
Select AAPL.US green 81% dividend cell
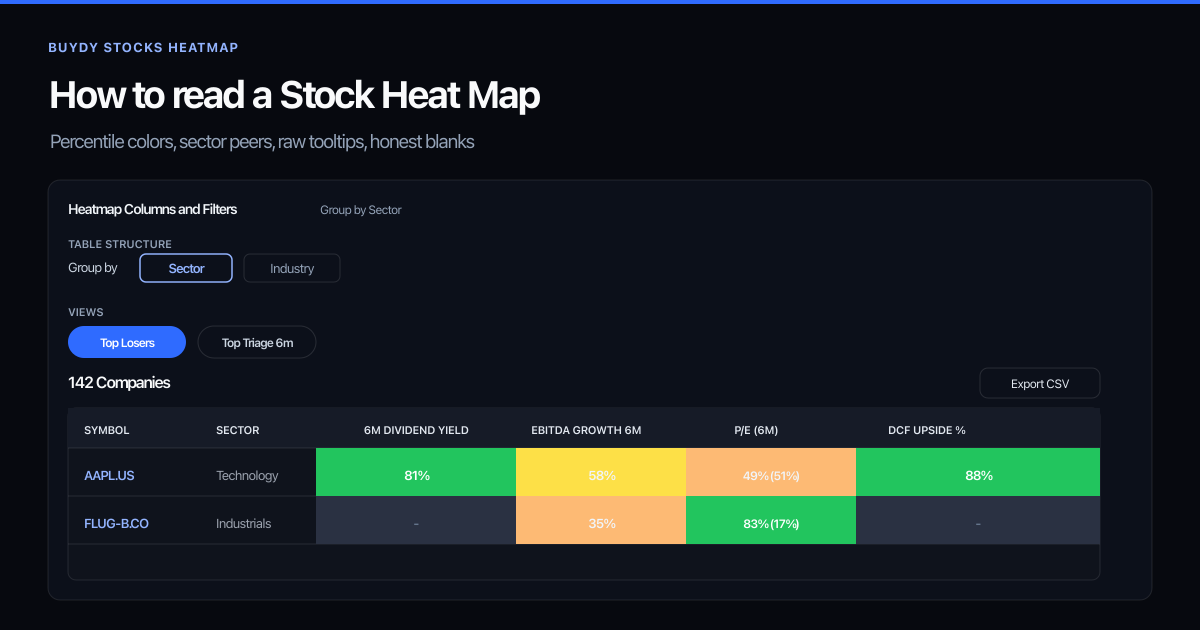416,472
